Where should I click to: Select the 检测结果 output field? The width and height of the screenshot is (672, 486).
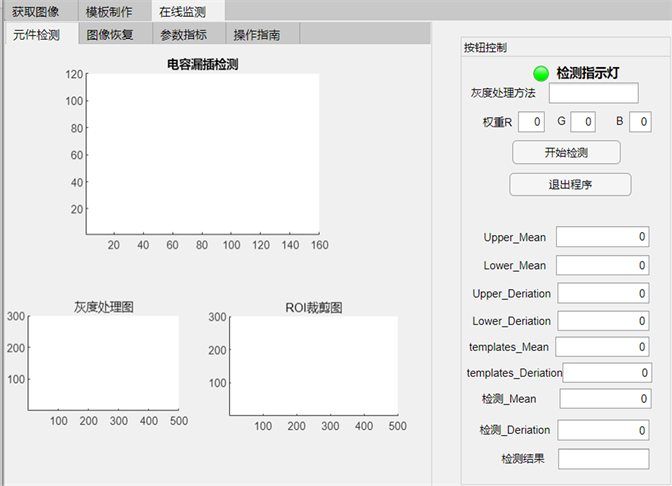pos(604,458)
